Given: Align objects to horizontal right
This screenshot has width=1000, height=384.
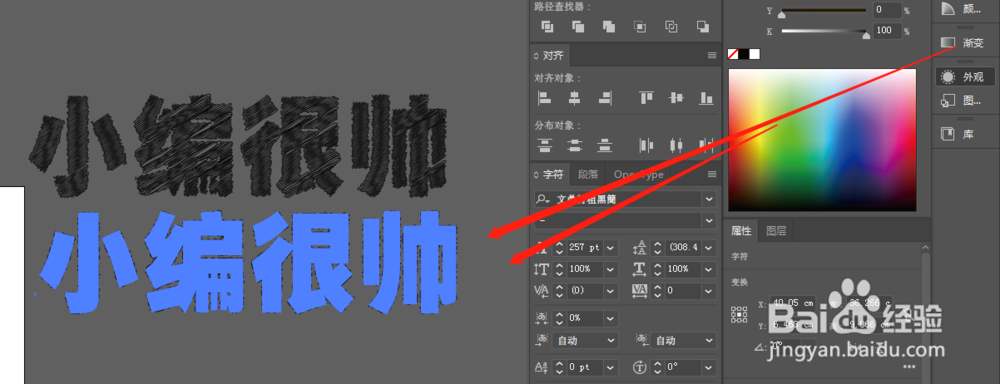Looking at the screenshot, I should pyautogui.click(x=605, y=98).
